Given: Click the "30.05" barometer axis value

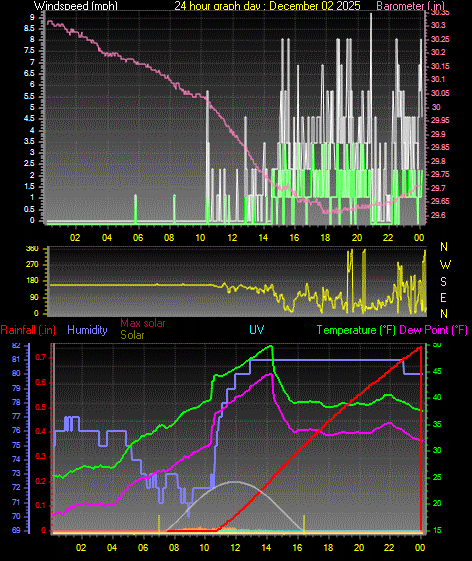Looking at the screenshot, I should click(x=440, y=93).
